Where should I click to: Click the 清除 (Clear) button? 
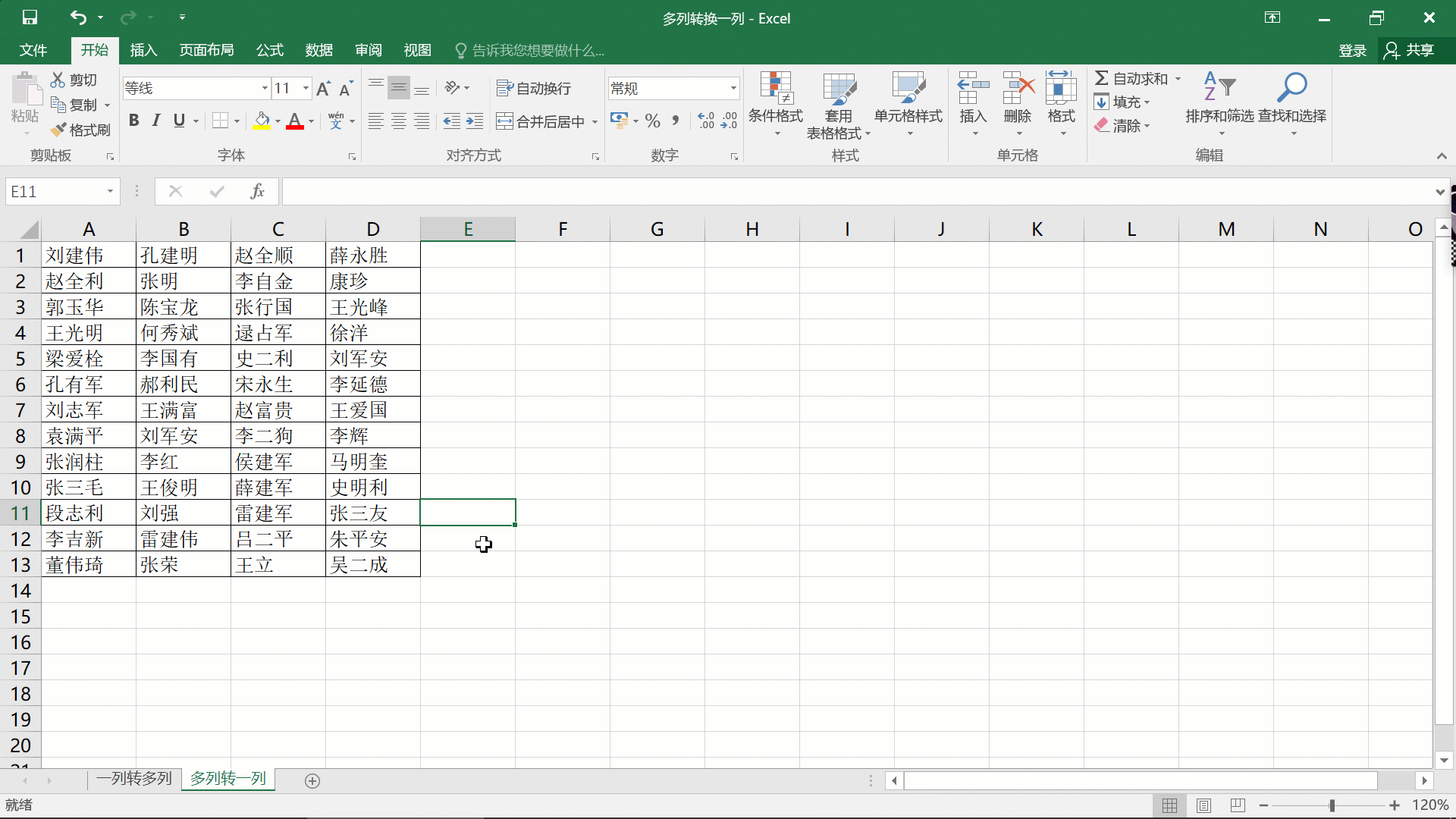click(x=1122, y=125)
